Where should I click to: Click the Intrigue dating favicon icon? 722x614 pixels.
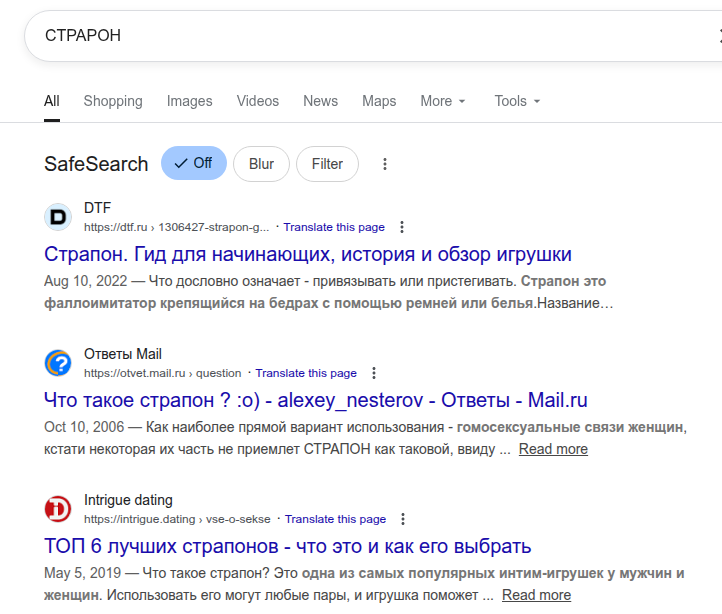tap(58, 509)
